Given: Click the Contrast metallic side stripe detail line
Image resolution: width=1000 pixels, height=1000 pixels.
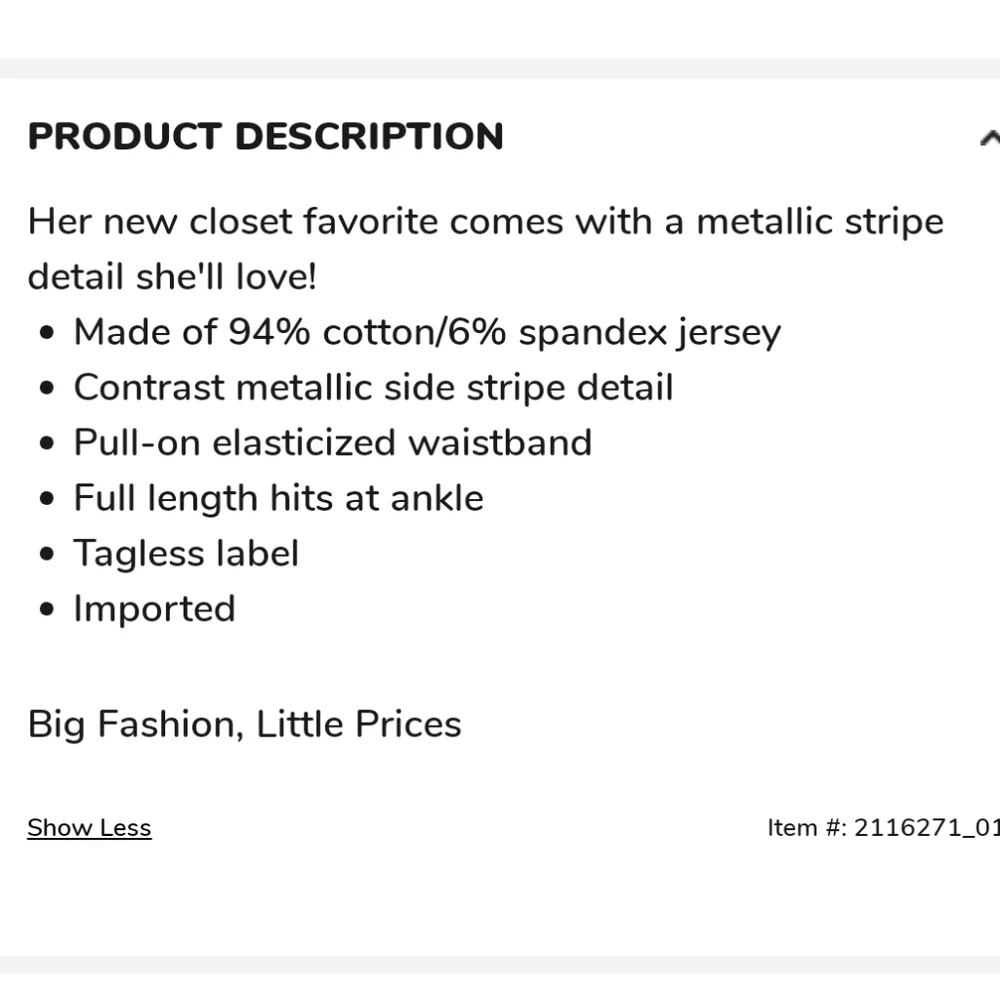Looking at the screenshot, I should [374, 387].
